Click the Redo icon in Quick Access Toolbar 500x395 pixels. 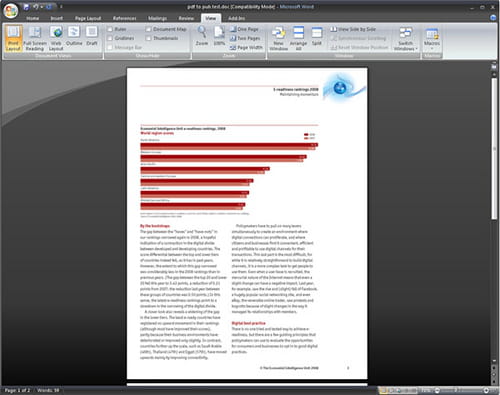tap(49, 7)
